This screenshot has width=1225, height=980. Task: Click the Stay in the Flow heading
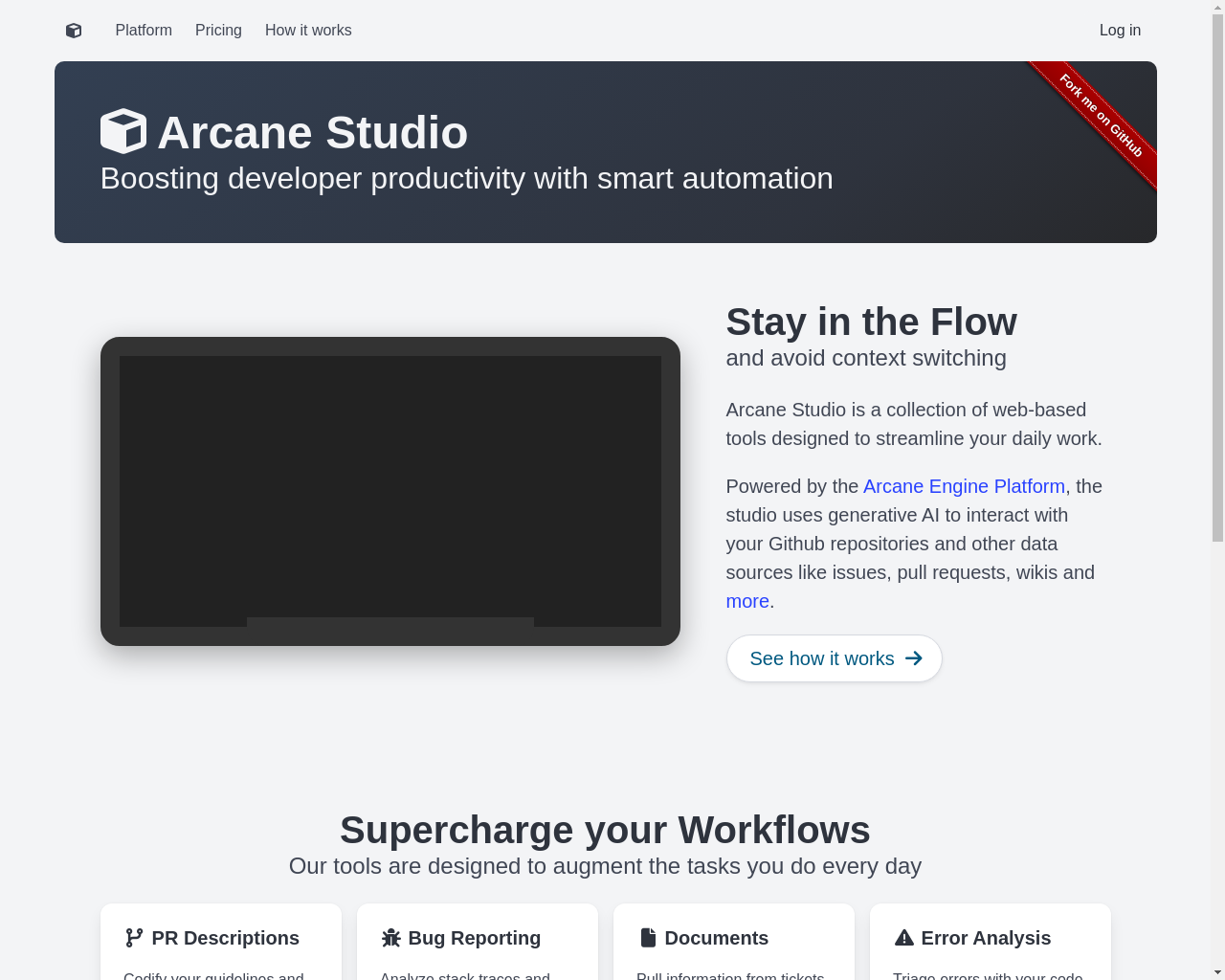coord(871,322)
